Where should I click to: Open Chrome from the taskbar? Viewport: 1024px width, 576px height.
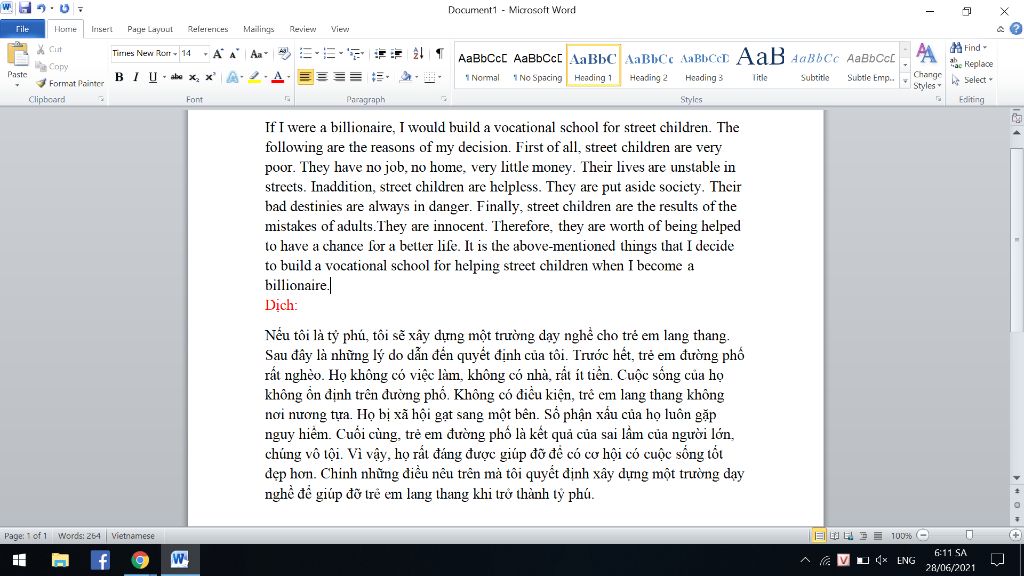click(140, 560)
